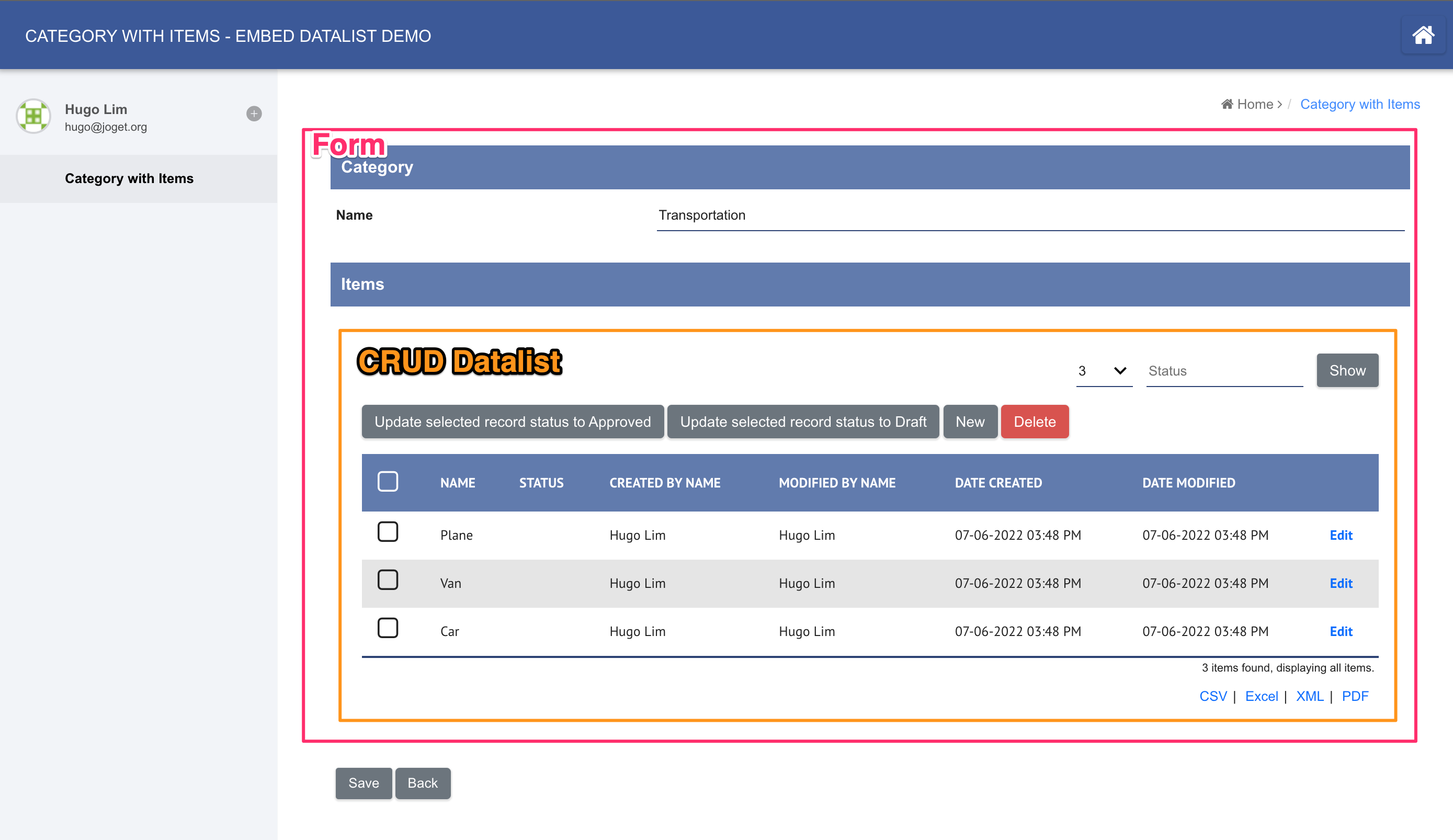Tick the checkbox for Car
Screen dimensions: 1453x840
388,628
